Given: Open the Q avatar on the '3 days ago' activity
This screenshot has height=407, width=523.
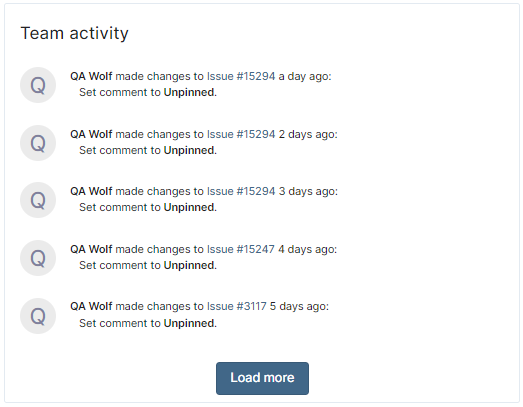Looking at the screenshot, I should pyautogui.click(x=38, y=200).
